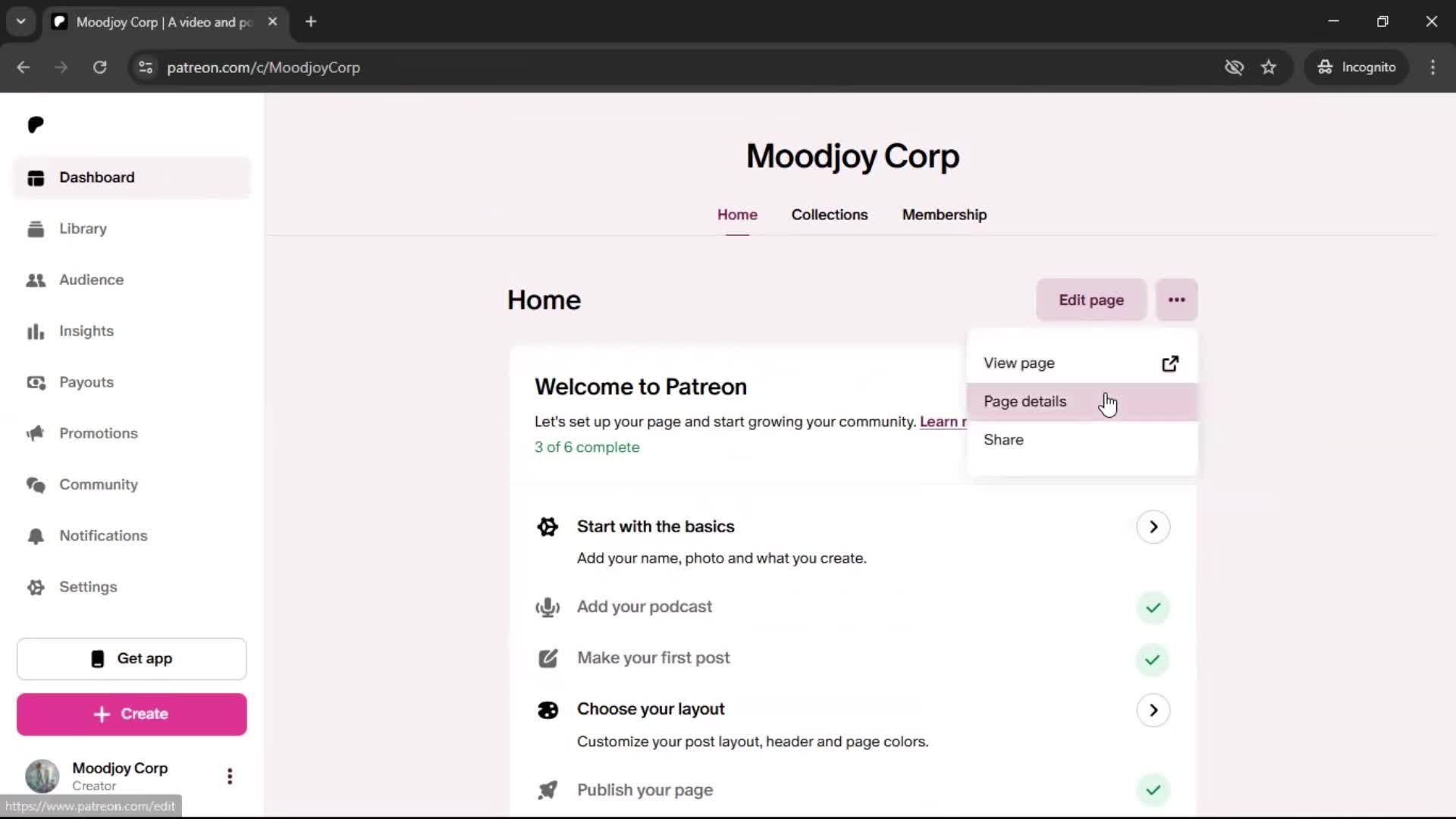This screenshot has width=1456, height=819.
Task: Open Promotions from the sidebar
Action: pos(131,434)
